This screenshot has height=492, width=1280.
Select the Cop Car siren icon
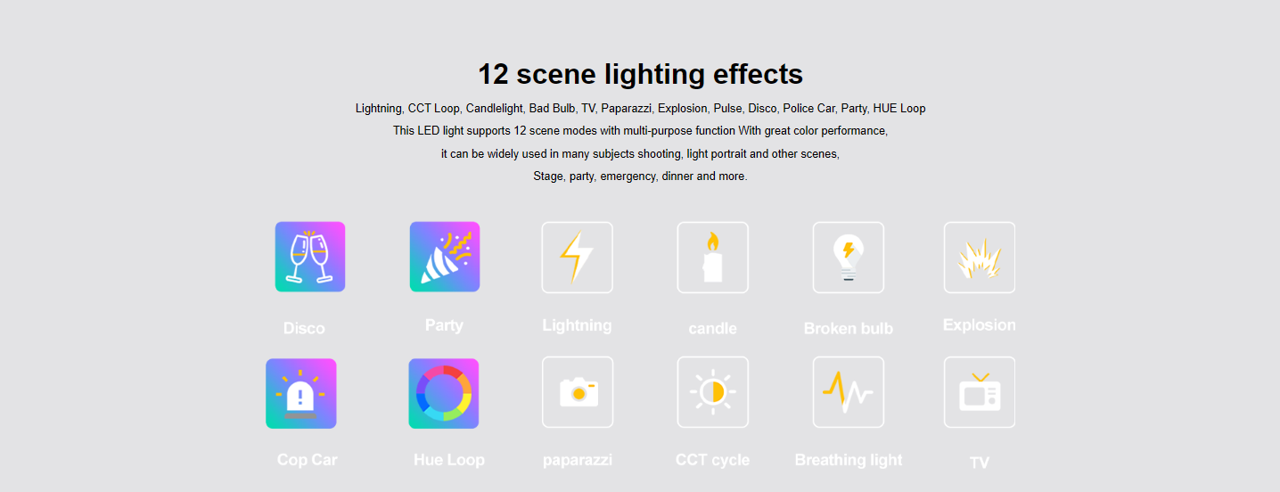click(301, 393)
